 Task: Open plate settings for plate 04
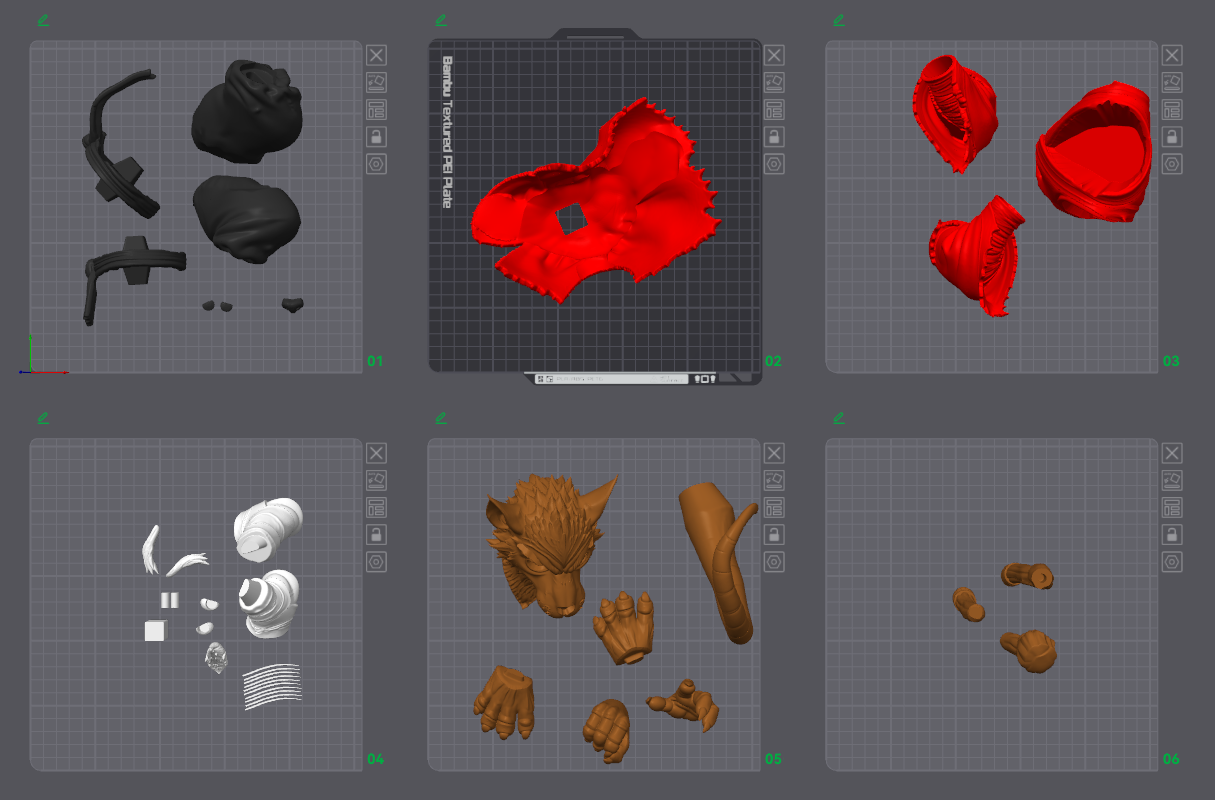(376, 561)
